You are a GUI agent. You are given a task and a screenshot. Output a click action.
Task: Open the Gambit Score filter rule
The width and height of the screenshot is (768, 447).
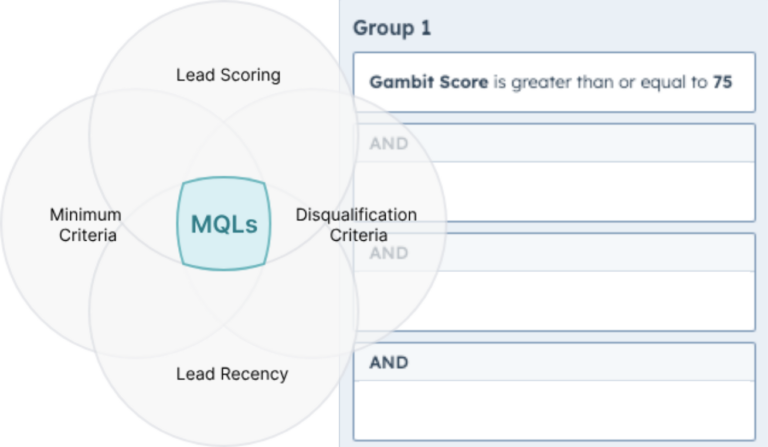[553, 81]
